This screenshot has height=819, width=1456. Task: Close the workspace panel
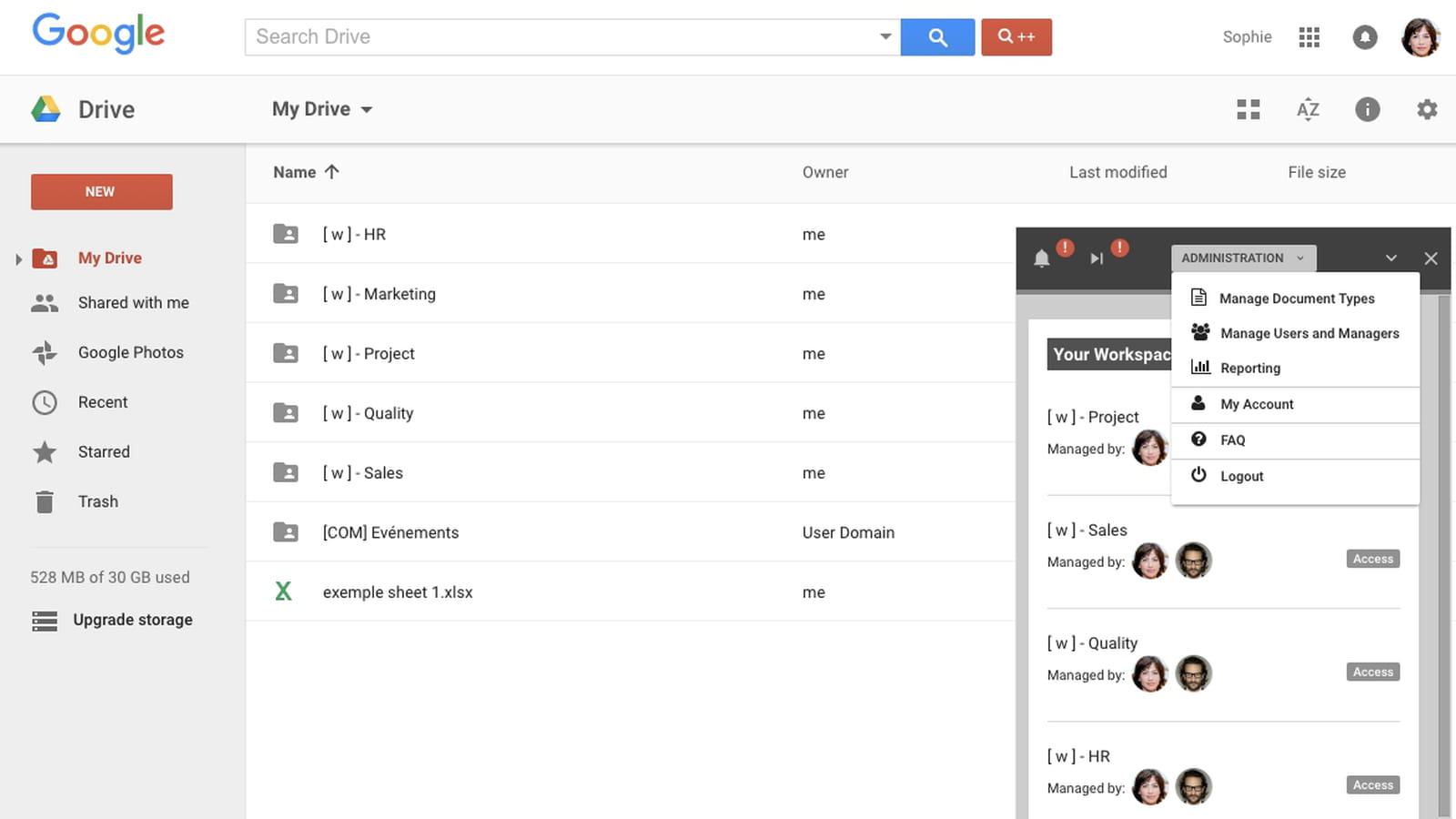click(x=1431, y=258)
